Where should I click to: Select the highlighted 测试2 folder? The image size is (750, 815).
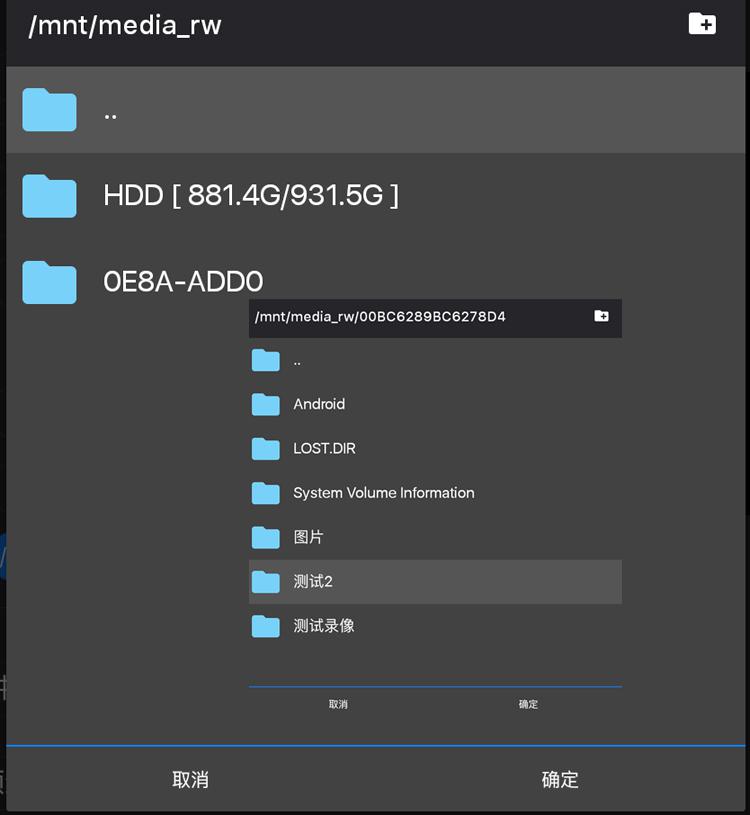coord(435,582)
